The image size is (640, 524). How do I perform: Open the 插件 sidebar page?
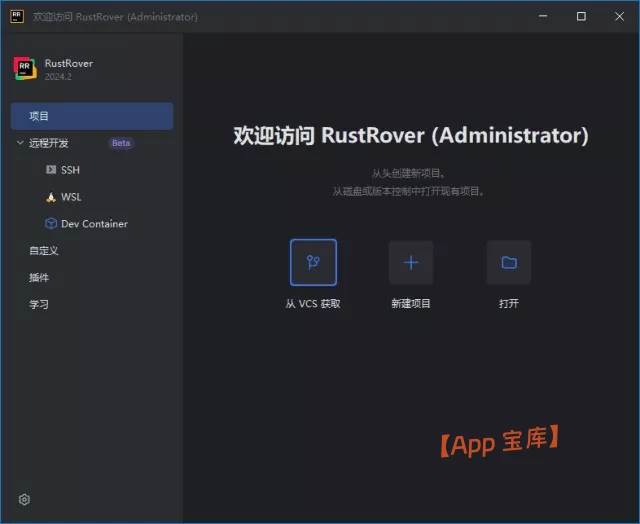[39, 278]
